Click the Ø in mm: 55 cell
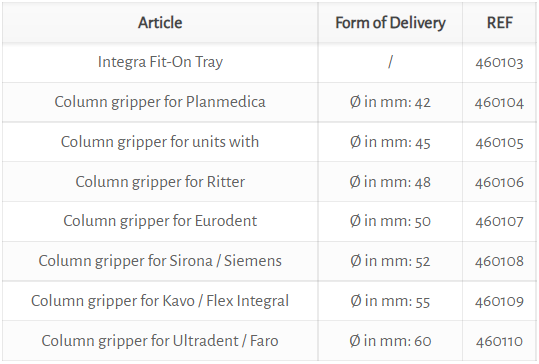 [x=390, y=301]
